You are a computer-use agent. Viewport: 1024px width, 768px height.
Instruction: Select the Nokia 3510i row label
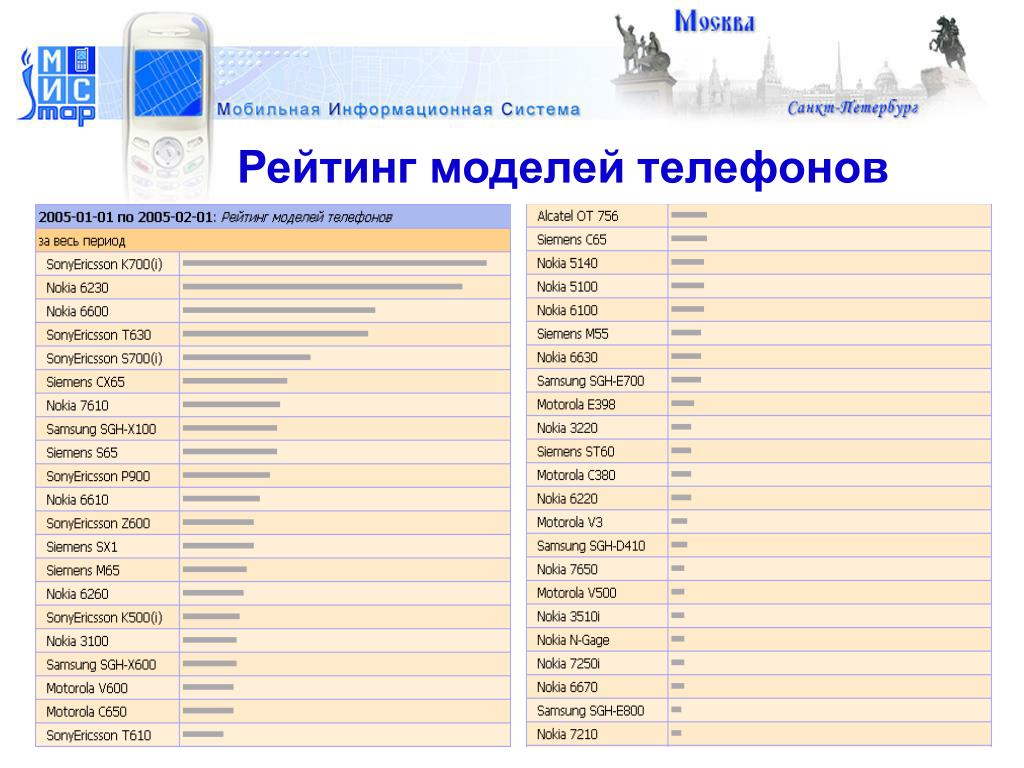[x=568, y=616]
